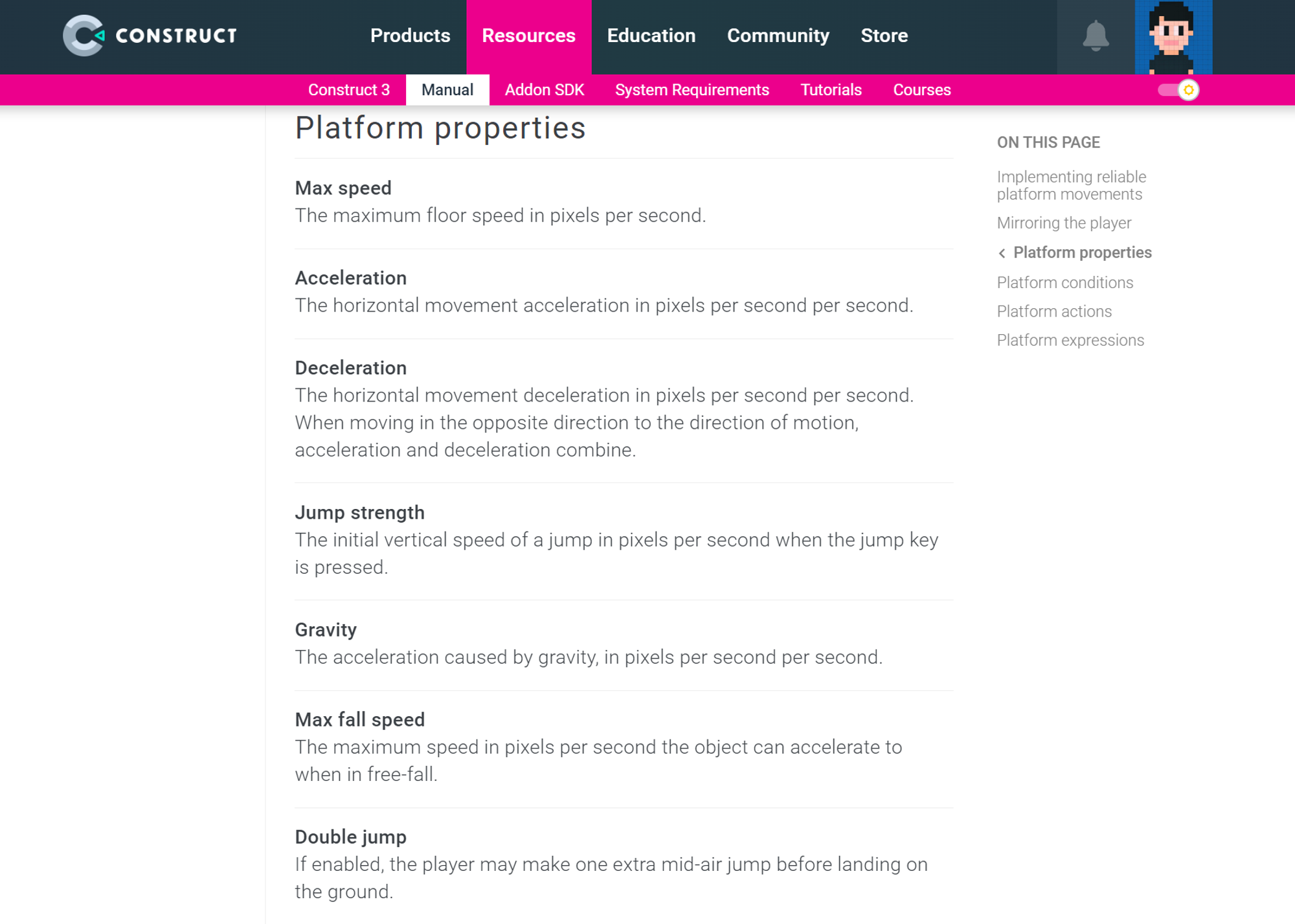Screen dimensions: 1295x924
Task: Expand the Education menu
Action: [651, 36]
